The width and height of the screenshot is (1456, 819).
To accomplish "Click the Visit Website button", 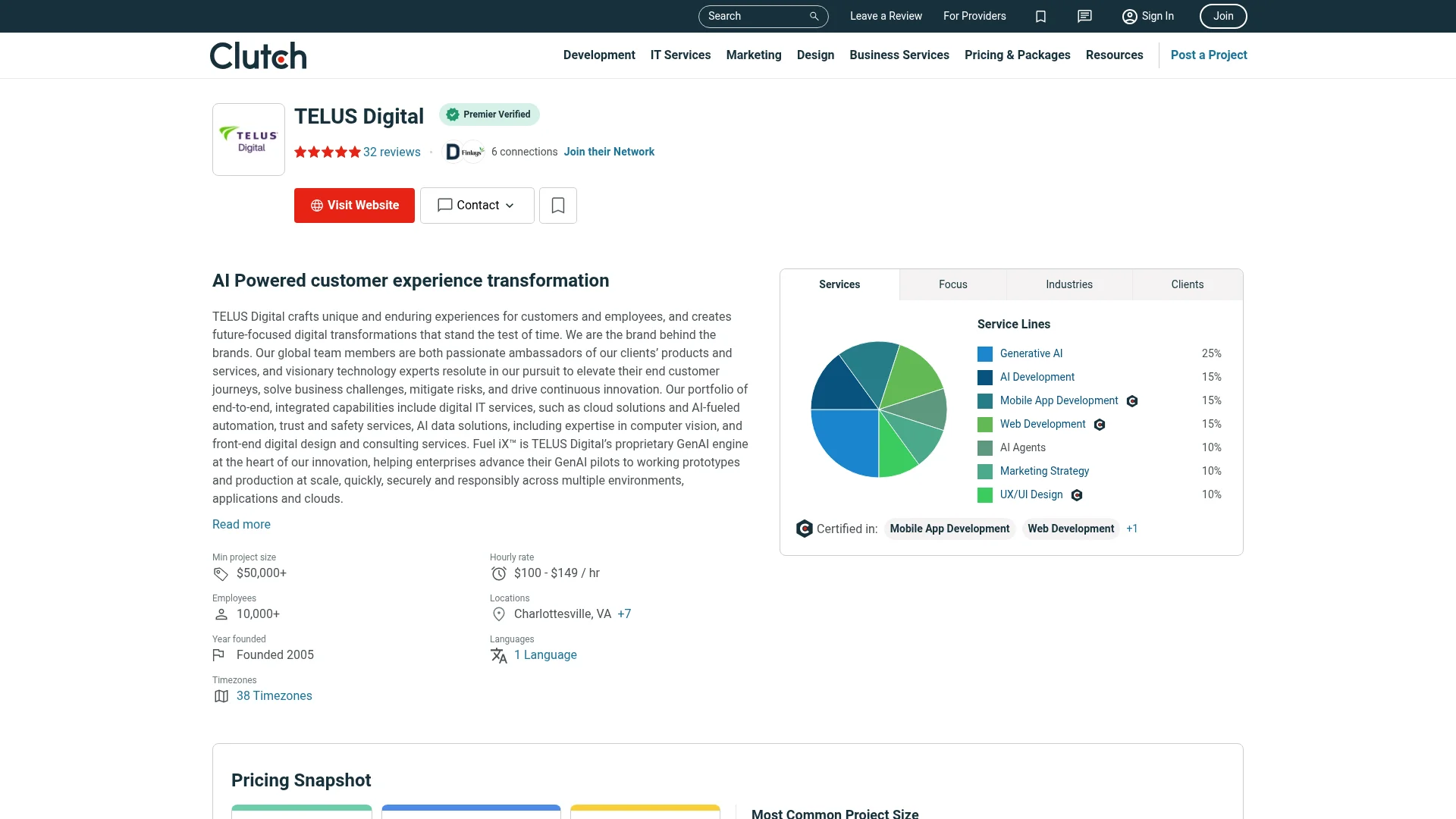I will point(354,206).
